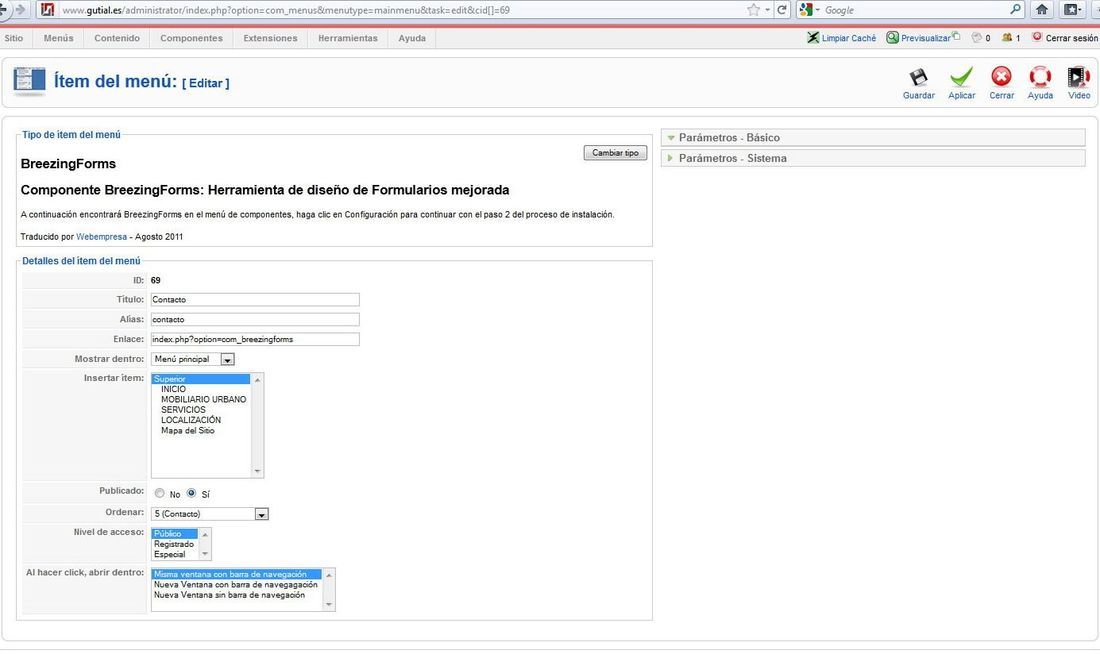Click the Limpiar Caché icon
Screen dimensions: 1100x654
[813, 38]
